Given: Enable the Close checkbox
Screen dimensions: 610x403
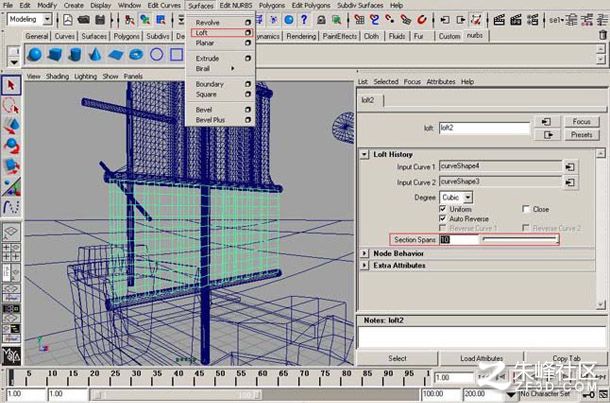Looking at the screenshot, I should coord(526,209).
